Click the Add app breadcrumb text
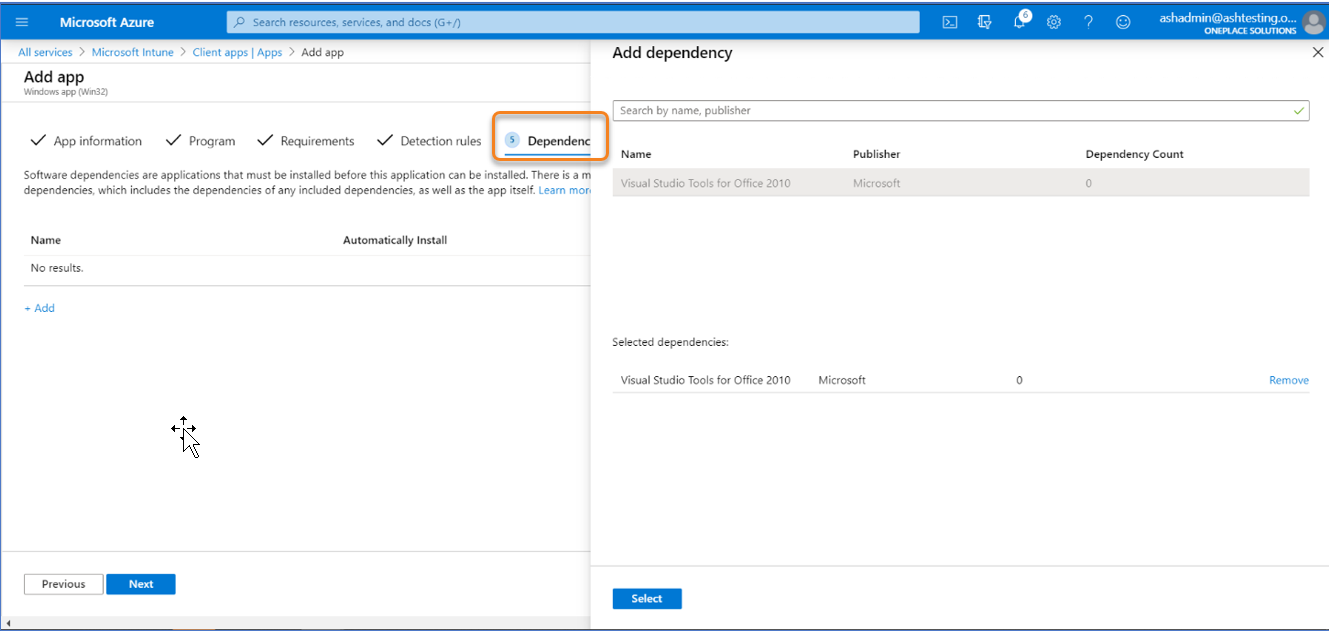This screenshot has width=1329, height=631. point(322,52)
